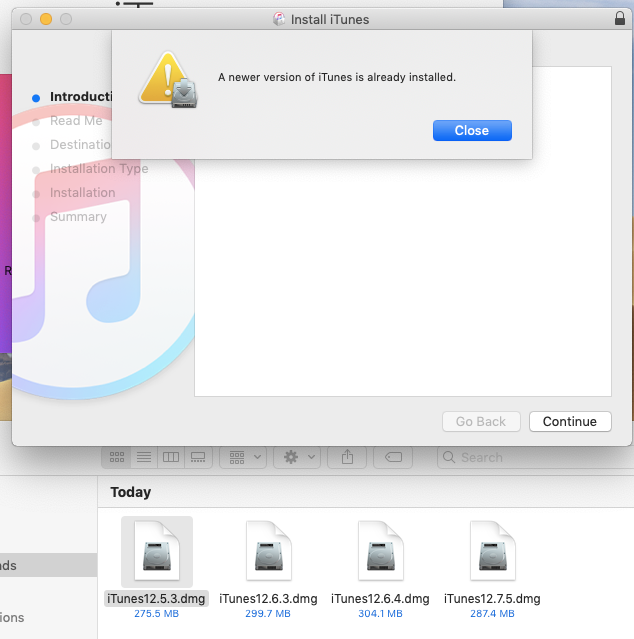Click the 304.1 MB size label
The height and width of the screenshot is (639, 634).
(380, 613)
